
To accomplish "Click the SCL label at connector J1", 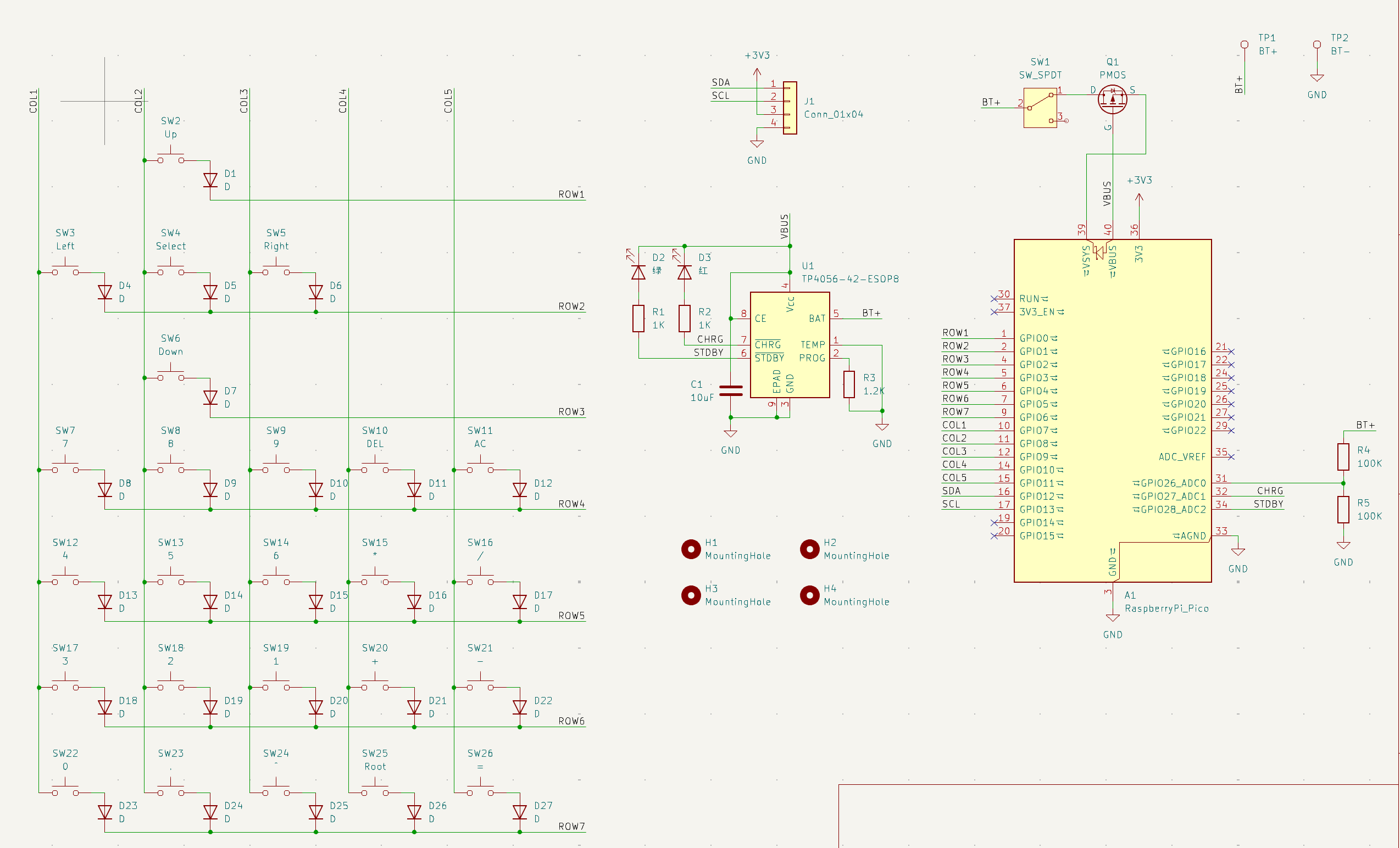I will (720, 96).
